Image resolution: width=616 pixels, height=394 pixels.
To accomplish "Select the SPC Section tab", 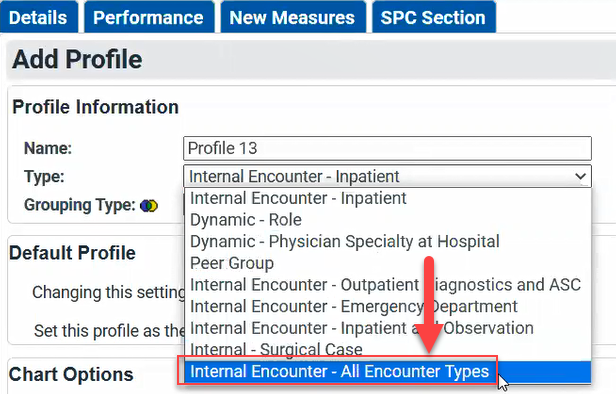I will [433, 17].
